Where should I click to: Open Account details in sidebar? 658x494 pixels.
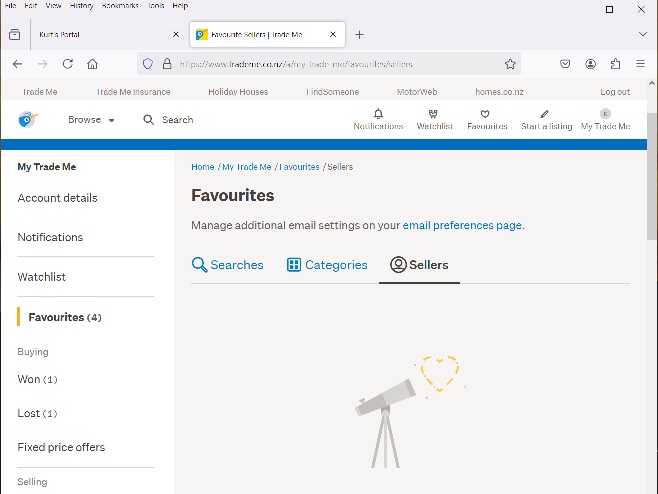click(57, 198)
